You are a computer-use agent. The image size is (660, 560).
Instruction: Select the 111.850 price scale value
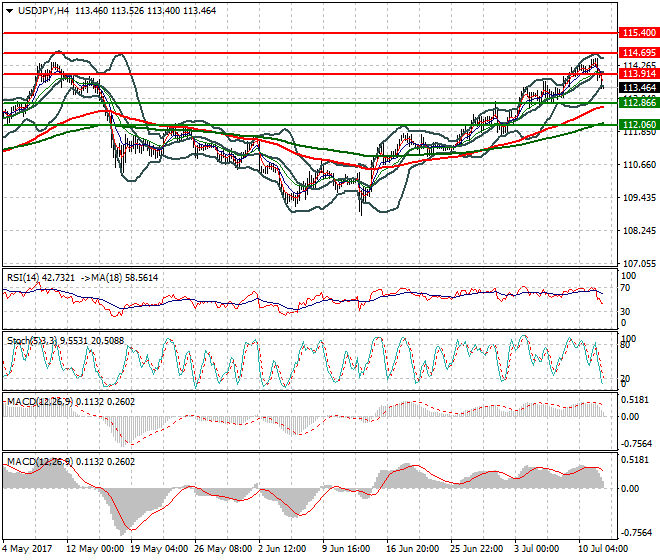[639, 132]
